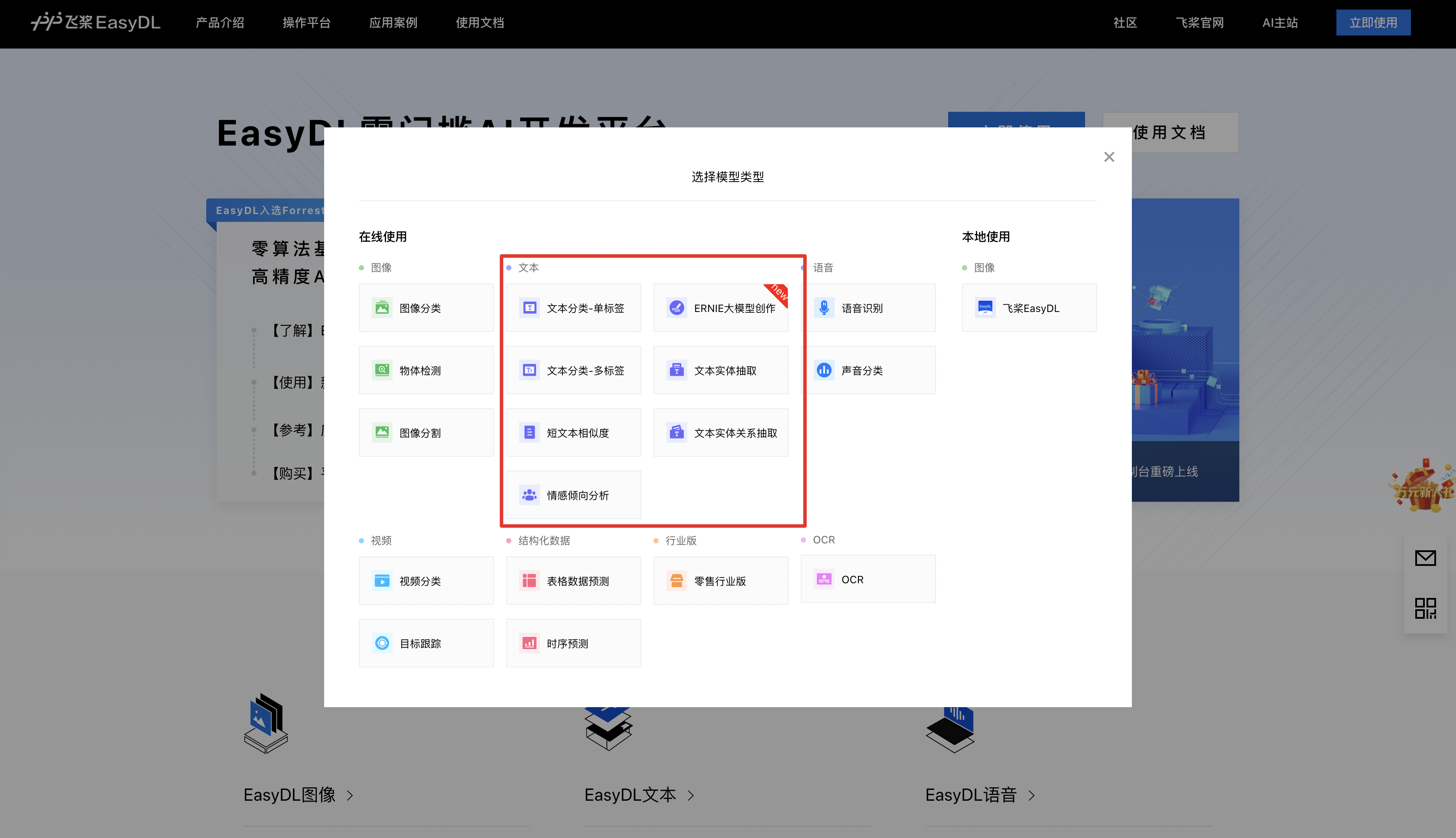Image resolution: width=1456 pixels, height=838 pixels.
Task: Click the 语音识别 microphone icon
Action: tap(823, 308)
